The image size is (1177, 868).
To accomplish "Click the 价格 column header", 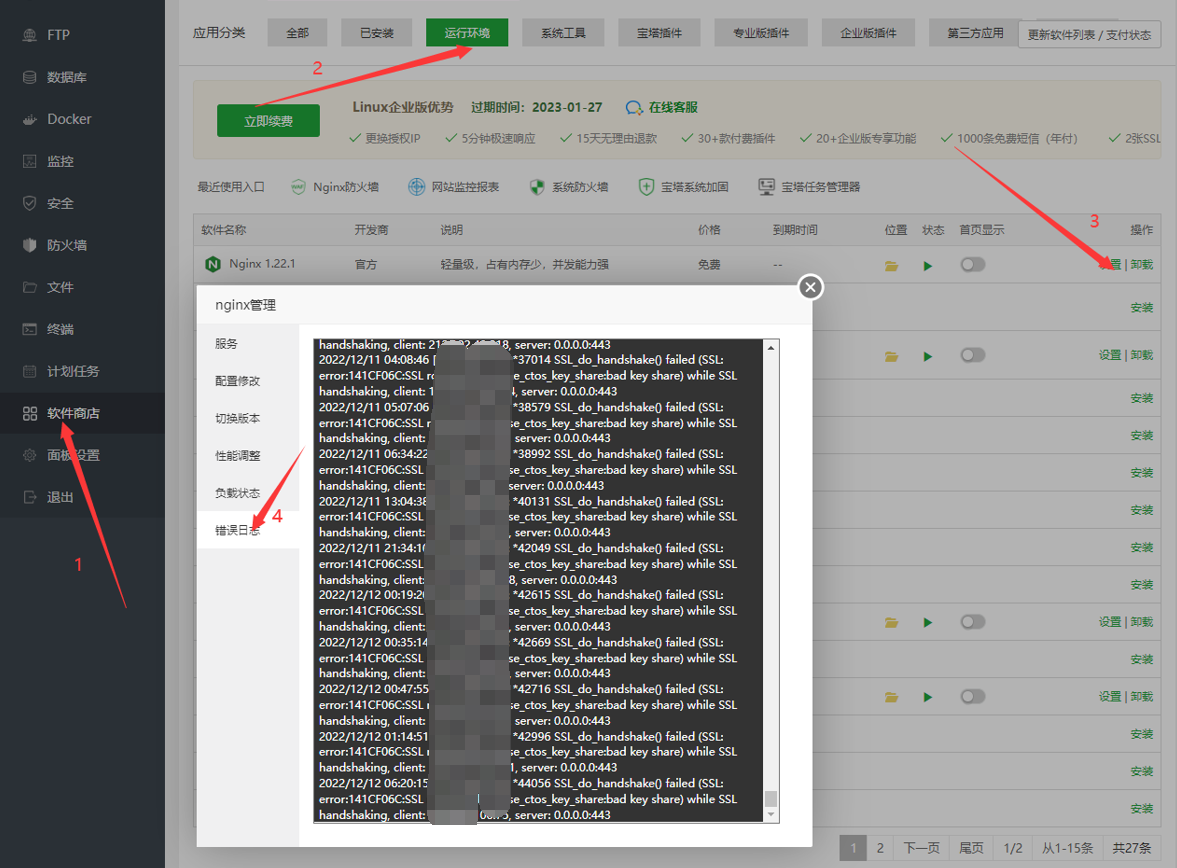I will click(x=709, y=230).
